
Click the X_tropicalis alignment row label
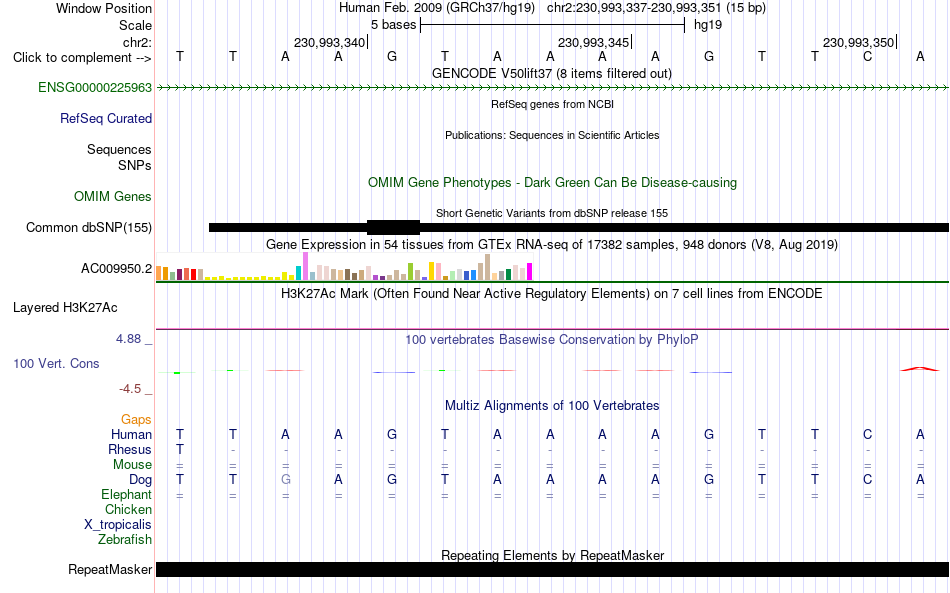click(x=118, y=525)
